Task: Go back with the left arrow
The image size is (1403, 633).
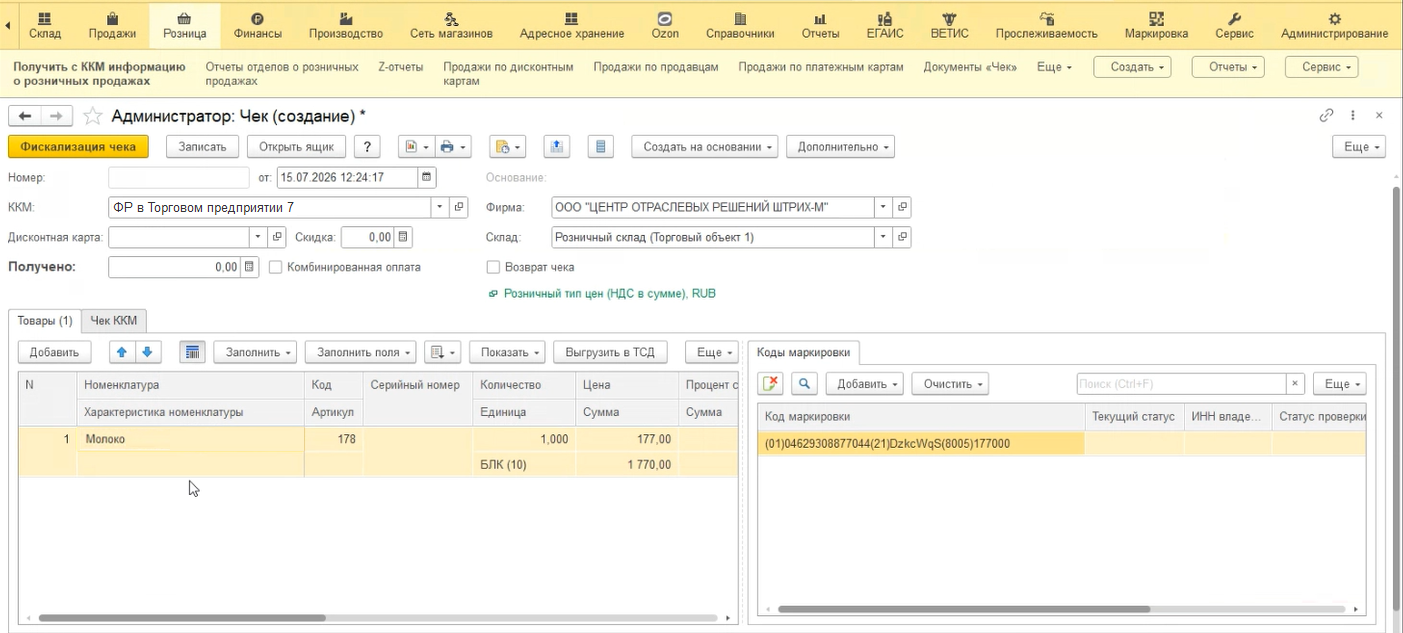Action: point(25,116)
